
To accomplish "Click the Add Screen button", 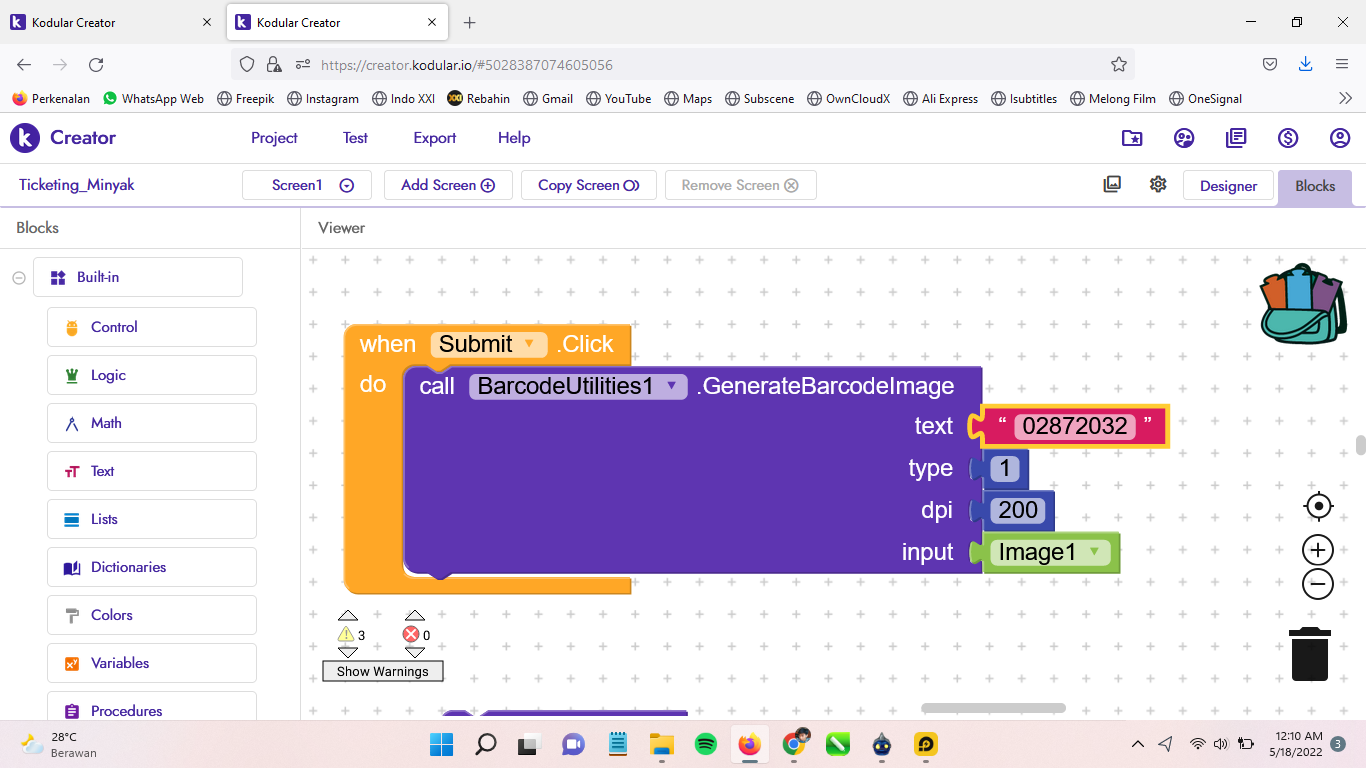I will 447,185.
